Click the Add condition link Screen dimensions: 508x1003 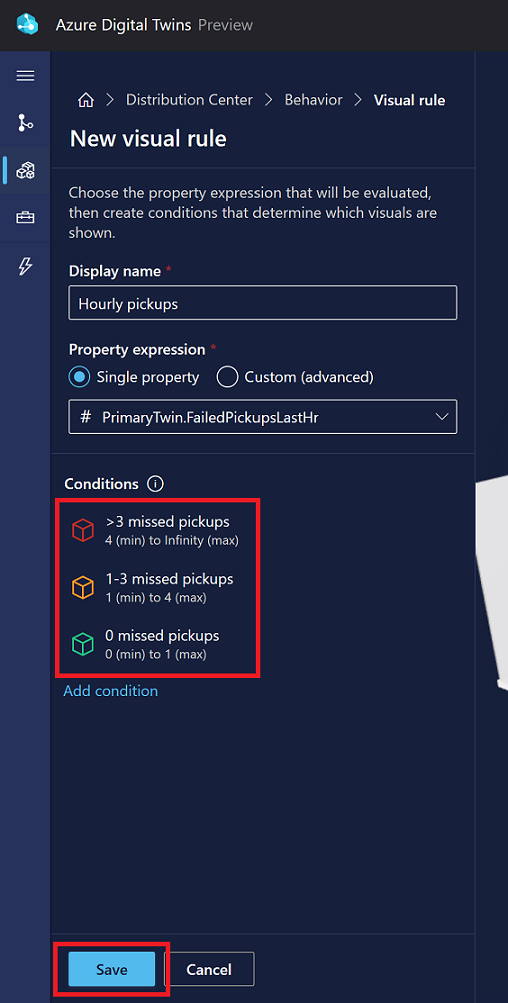111,691
